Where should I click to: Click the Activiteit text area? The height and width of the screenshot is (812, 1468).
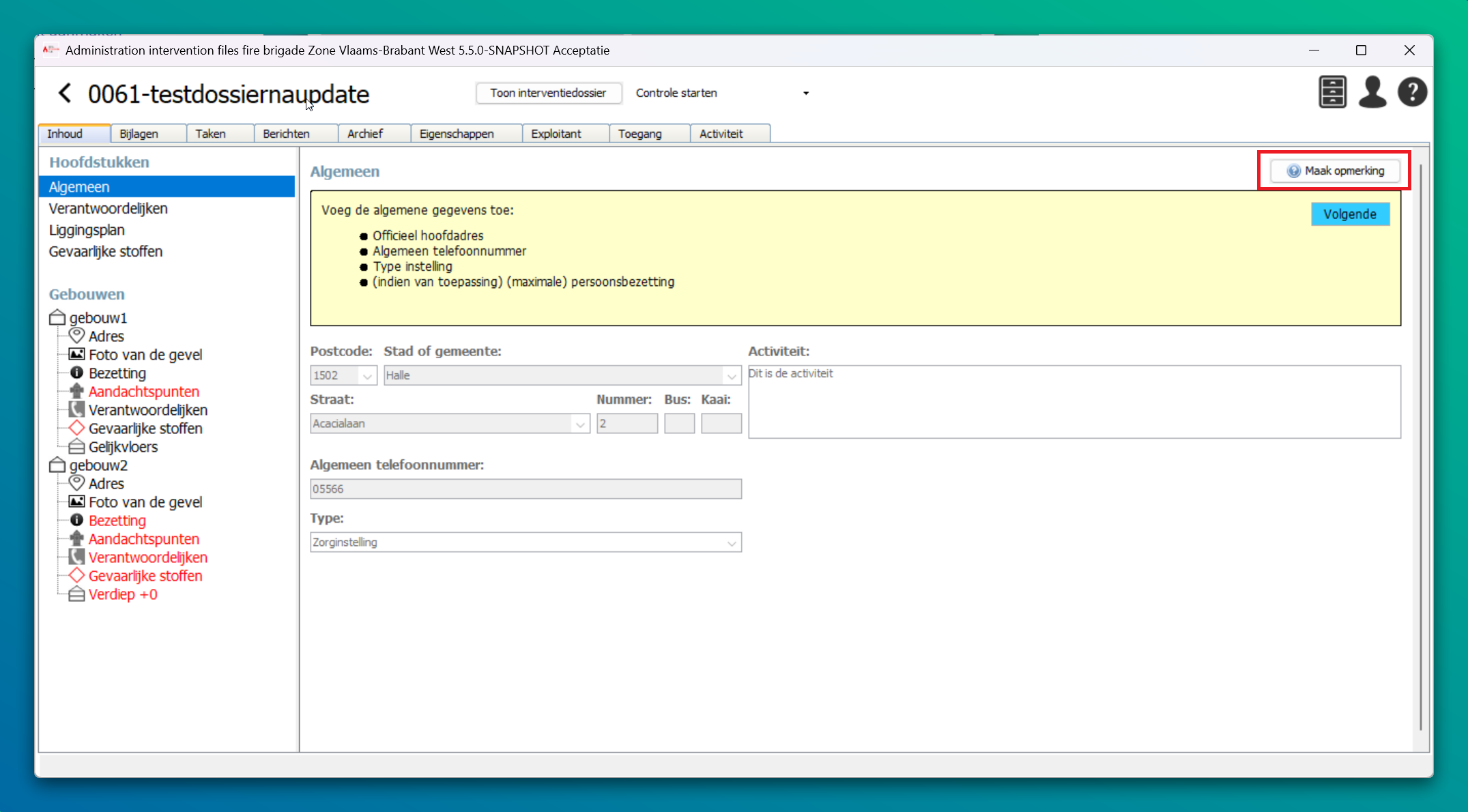[x=1074, y=402]
